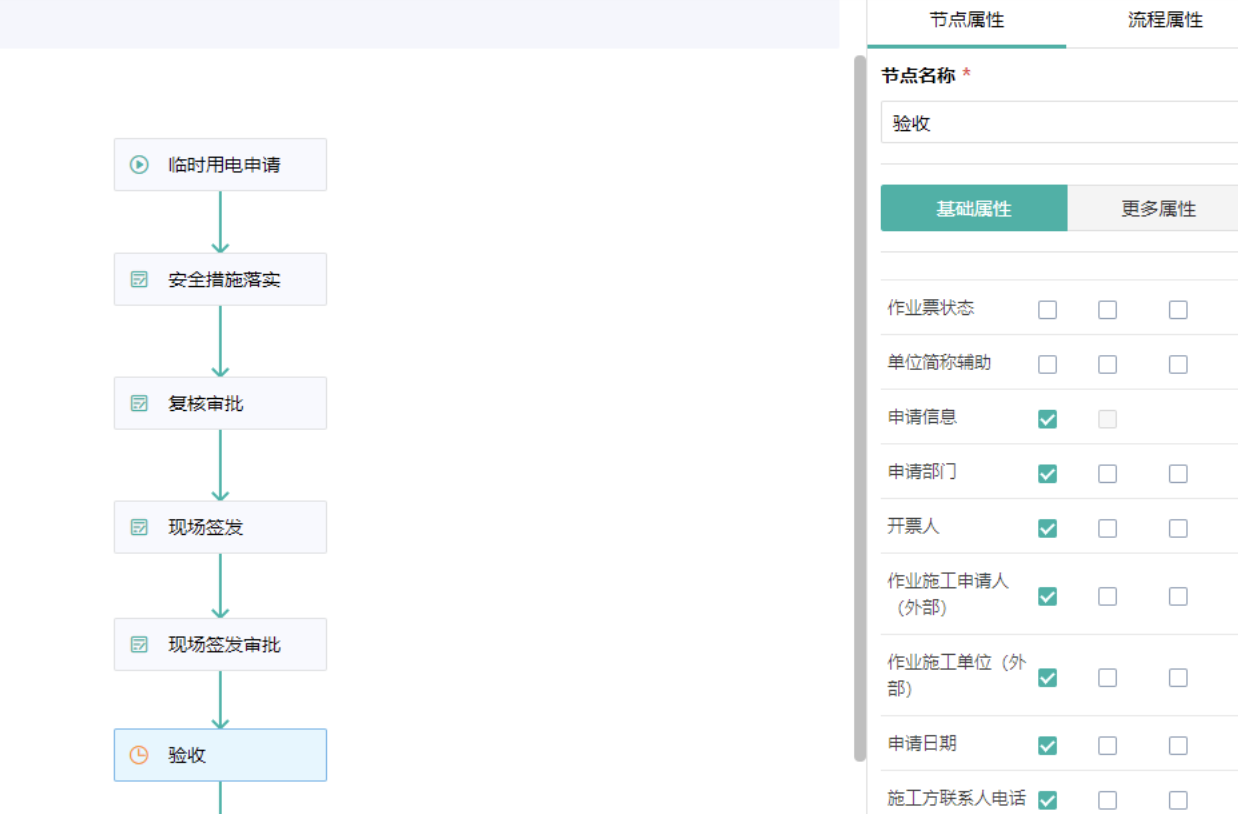This screenshot has height=814, width=1238.
Task: Click the clock icon on 验收 node
Action: point(140,755)
